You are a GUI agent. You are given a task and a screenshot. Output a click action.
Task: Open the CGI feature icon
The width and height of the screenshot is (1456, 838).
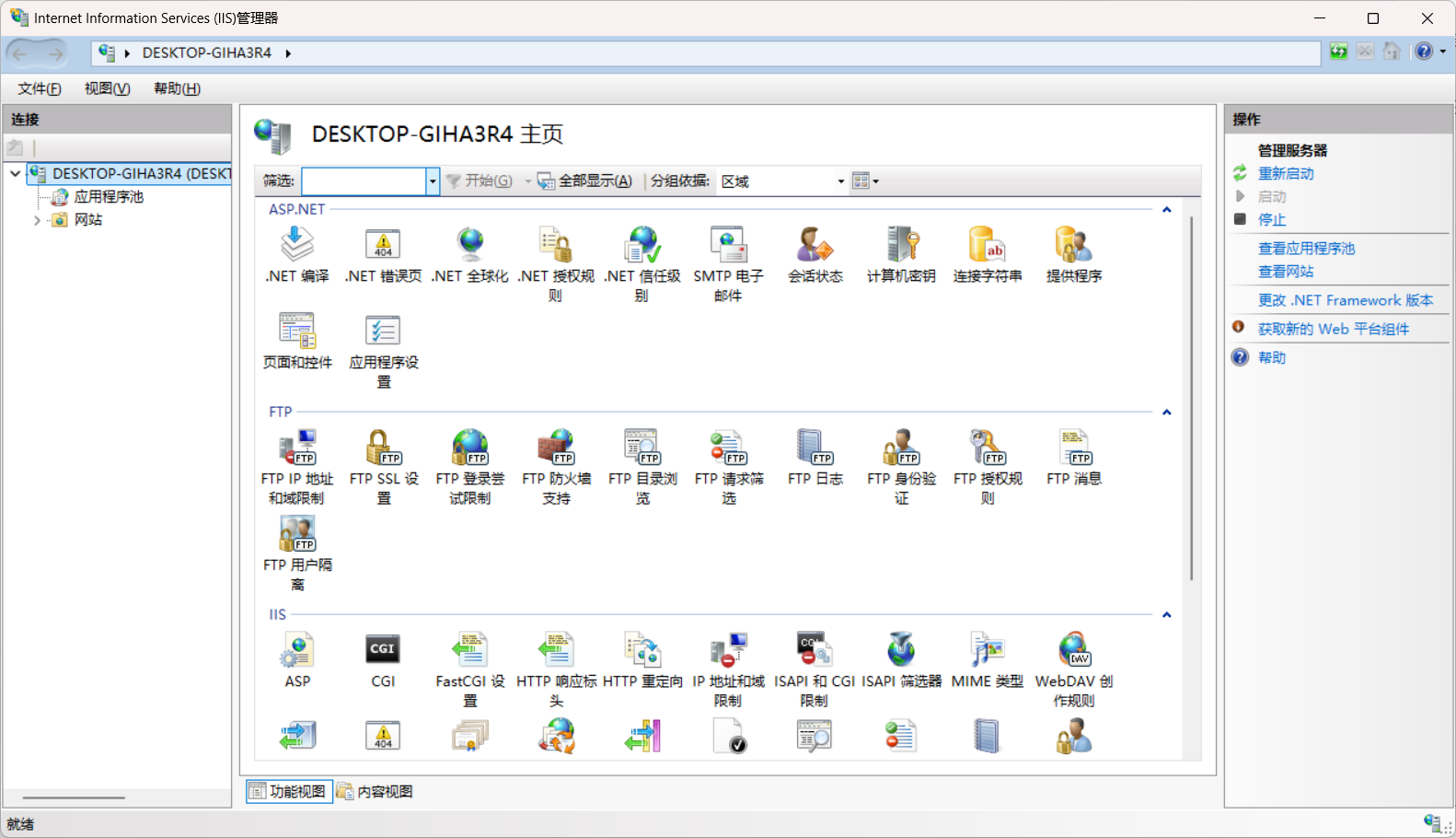point(383,660)
